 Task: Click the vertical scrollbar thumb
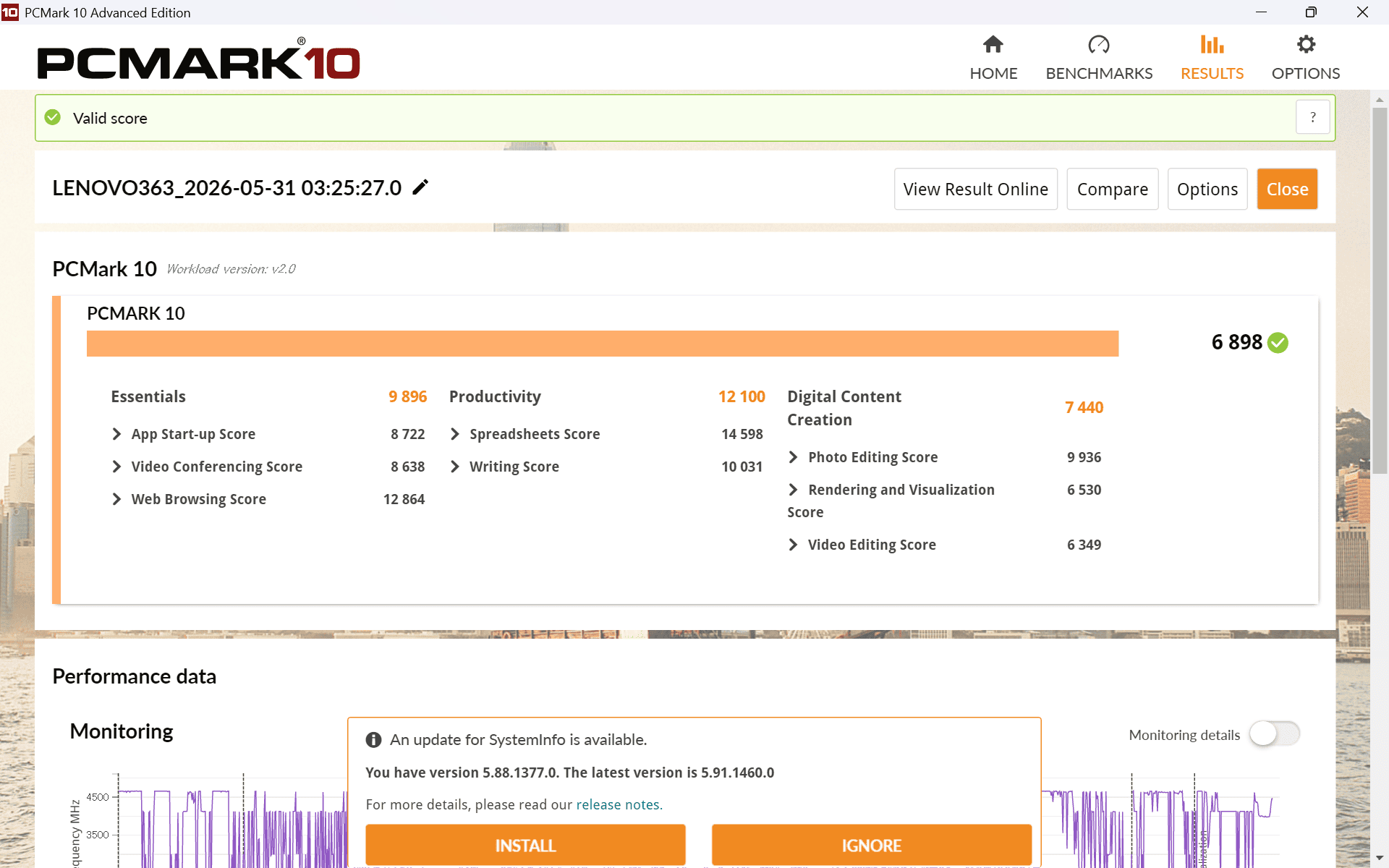[x=1380, y=289]
